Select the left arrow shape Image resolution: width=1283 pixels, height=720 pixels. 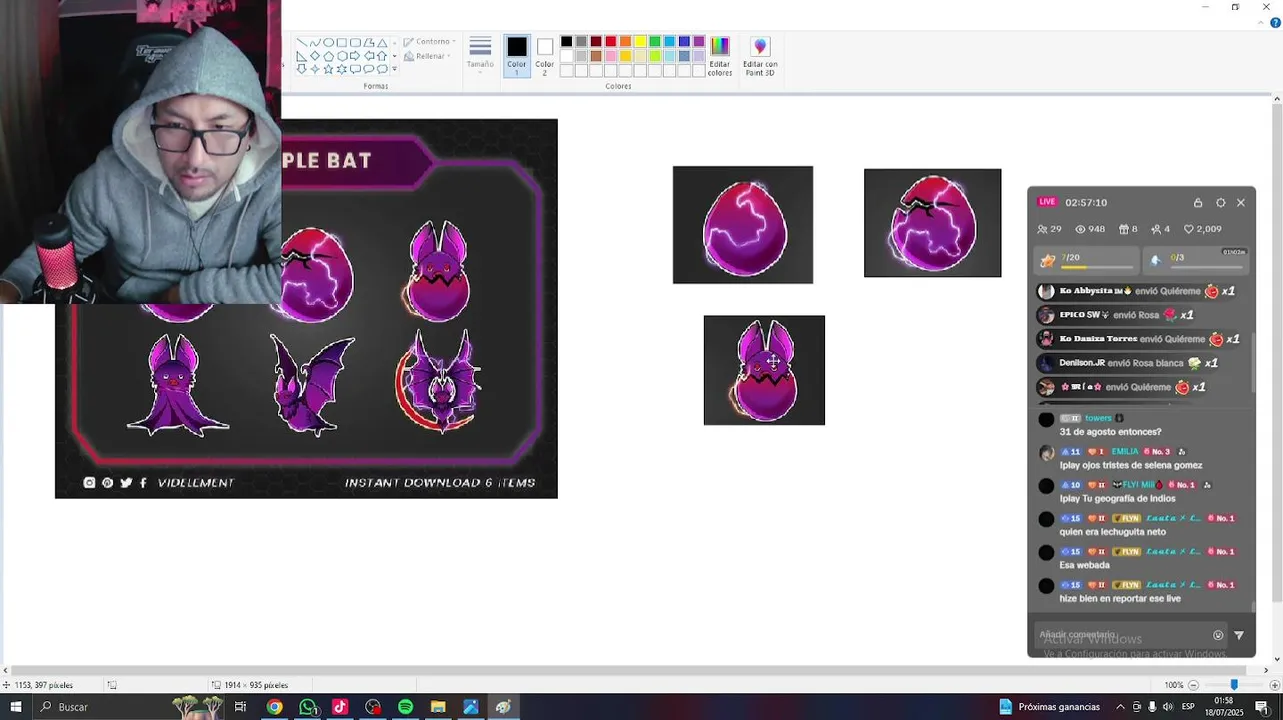pos(369,56)
